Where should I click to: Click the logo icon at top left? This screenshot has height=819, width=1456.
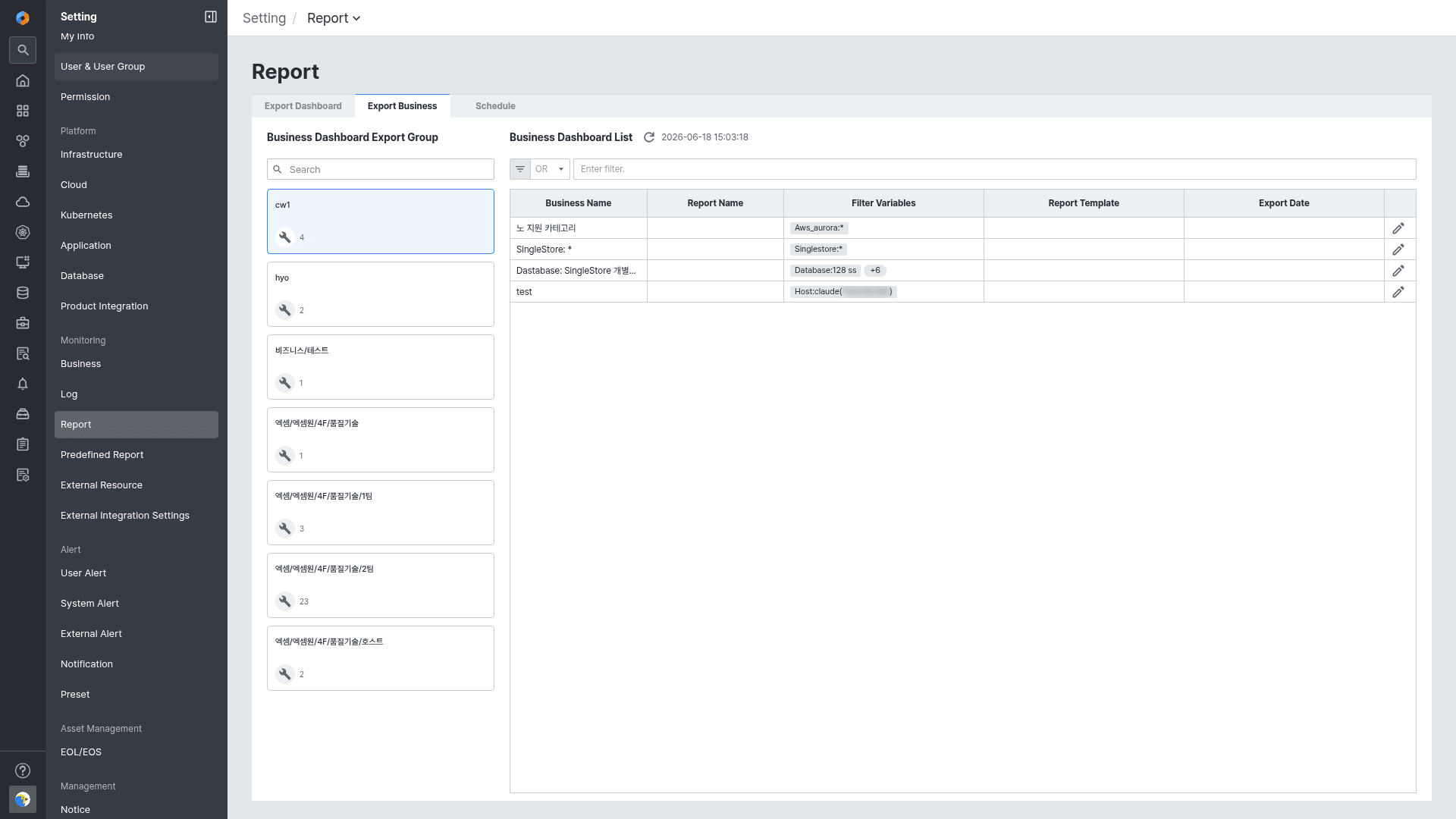pos(23,18)
